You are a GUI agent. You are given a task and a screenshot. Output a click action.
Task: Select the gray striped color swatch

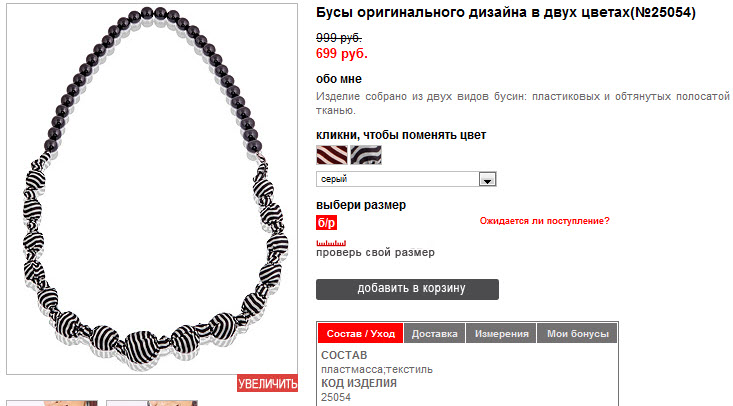pyautogui.click(x=366, y=155)
